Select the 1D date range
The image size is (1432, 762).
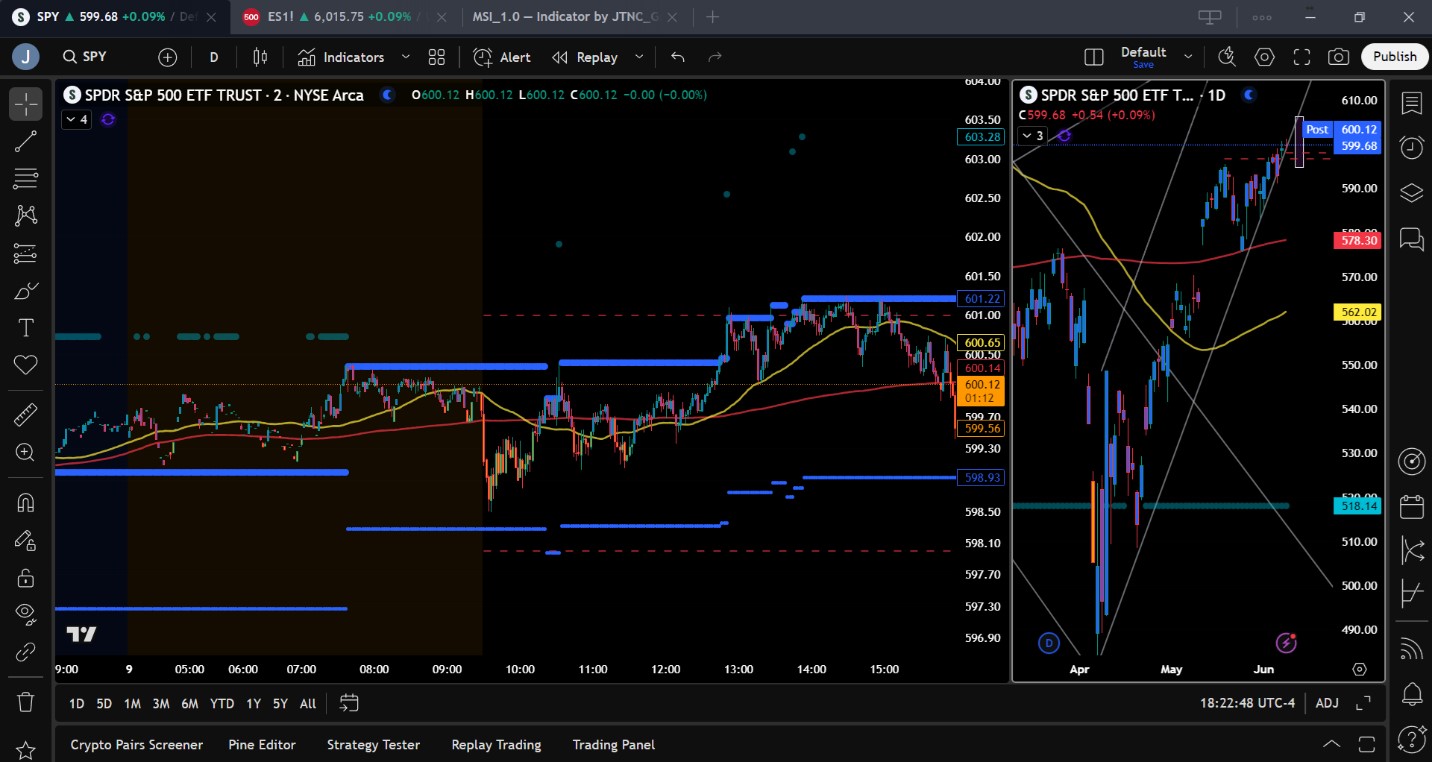pos(76,704)
